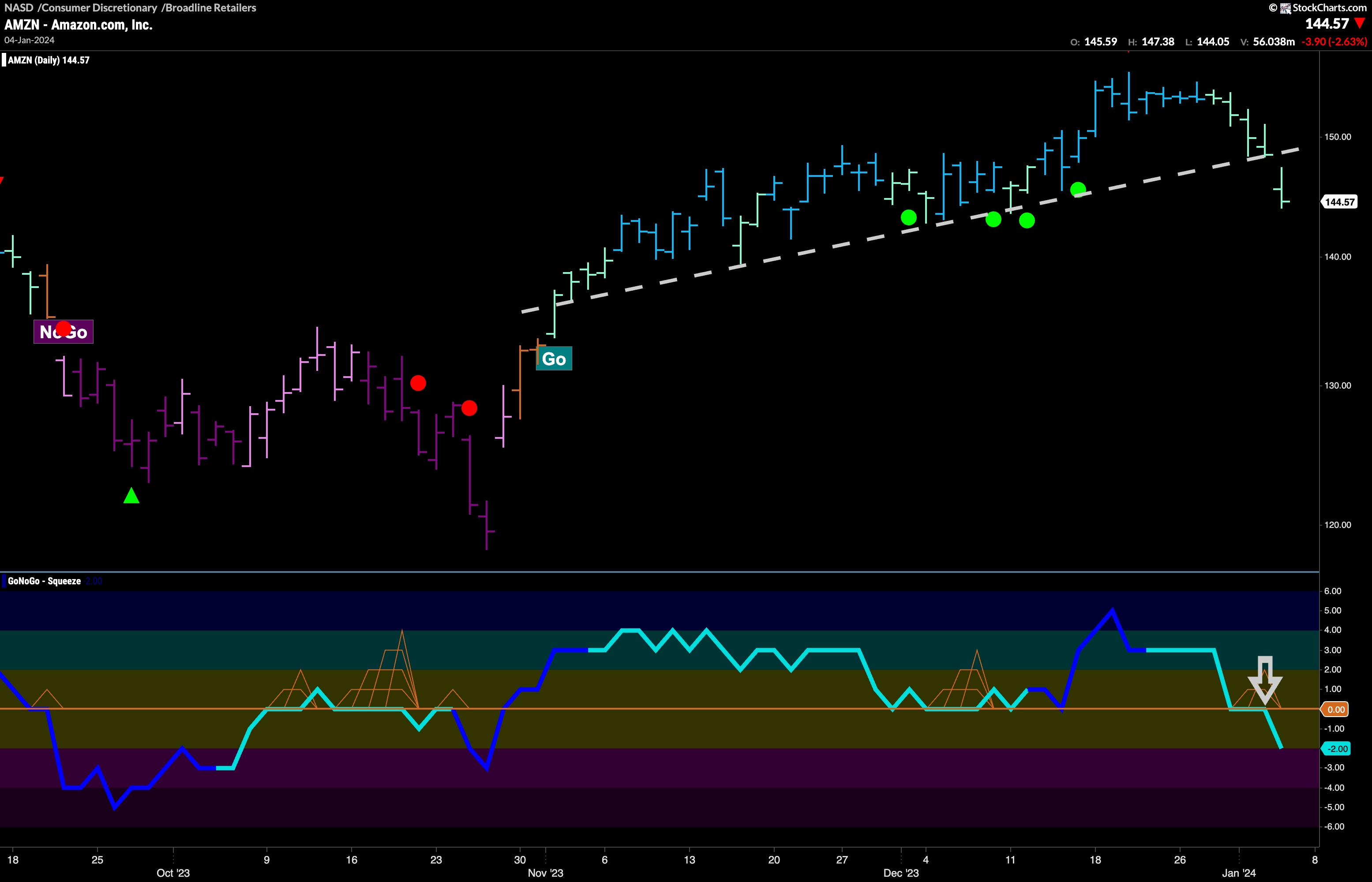Click the 'GoNoGo - Squeeze' indicator label

[44, 581]
